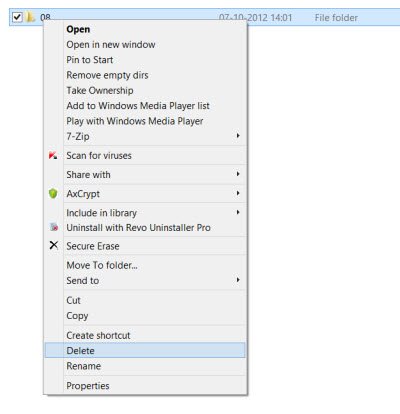
Task: Click the yellow folder icon for 08
Action: pos(31,17)
